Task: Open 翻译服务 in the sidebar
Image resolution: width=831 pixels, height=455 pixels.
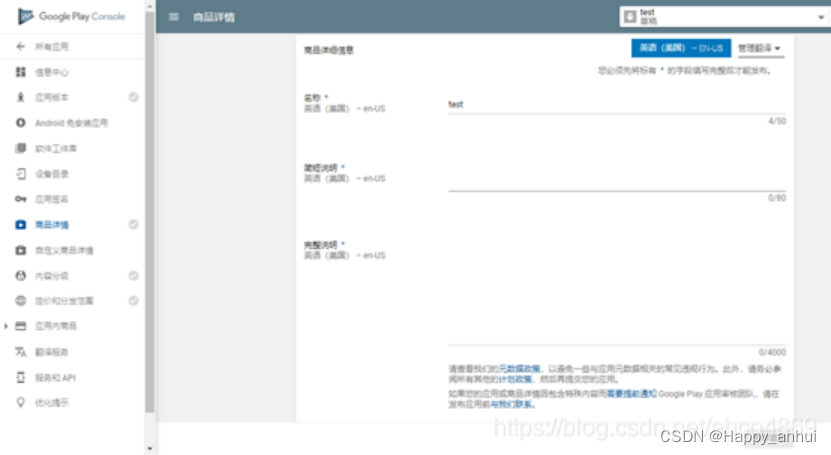Action: (x=52, y=352)
